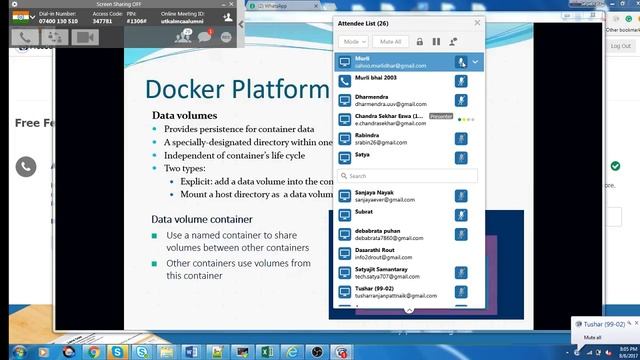Image resolution: width=640 pixels, height=360 pixels.
Task: Click the monitor icon beside Chandra Sekhar Bewa
Action: [x=344, y=120]
